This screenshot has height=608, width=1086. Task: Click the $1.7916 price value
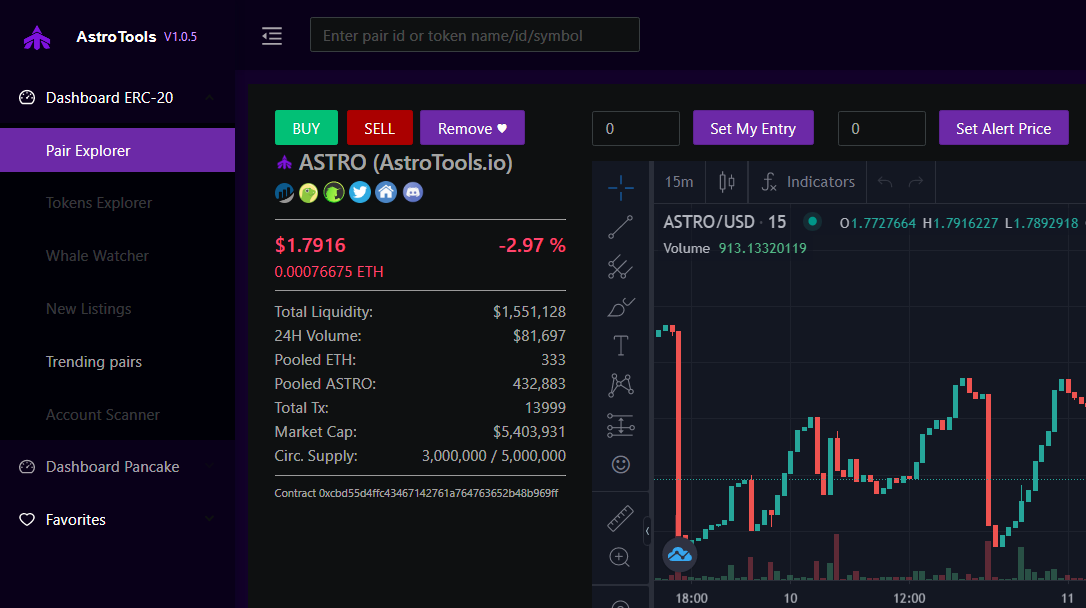(310, 245)
